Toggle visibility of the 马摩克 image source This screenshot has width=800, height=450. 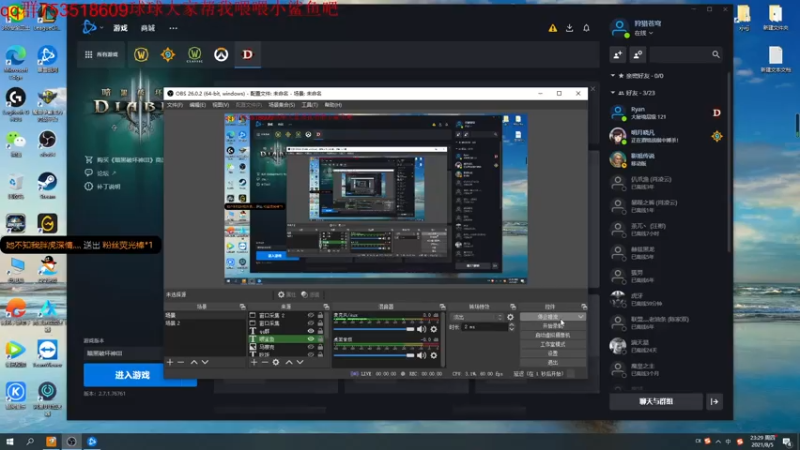(x=311, y=347)
